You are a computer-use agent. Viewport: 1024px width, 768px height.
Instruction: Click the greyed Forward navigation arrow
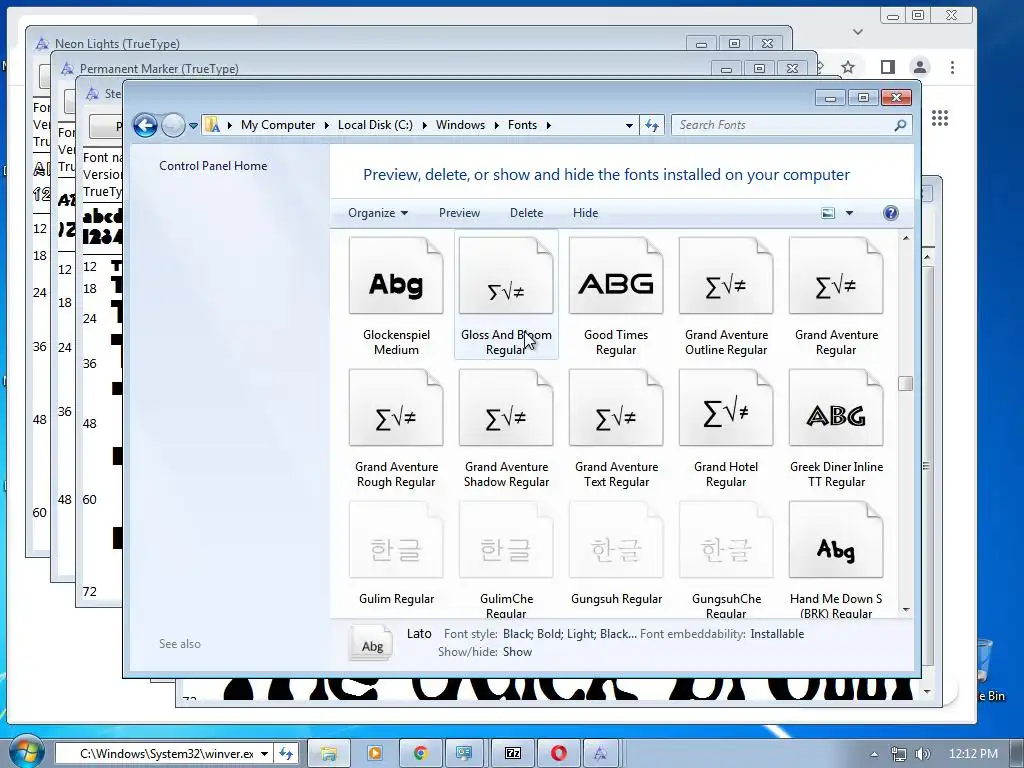point(173,125)
